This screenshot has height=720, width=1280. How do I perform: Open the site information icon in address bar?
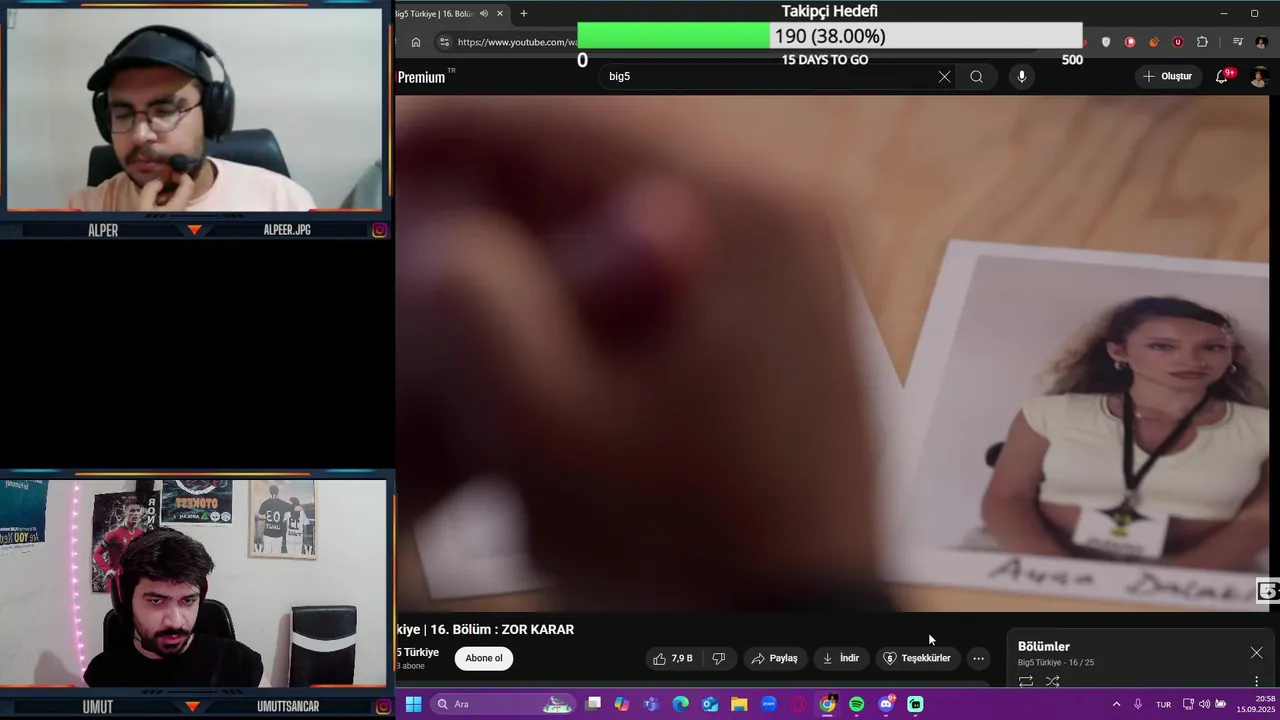pyautogui.click(x=445, y=42)
